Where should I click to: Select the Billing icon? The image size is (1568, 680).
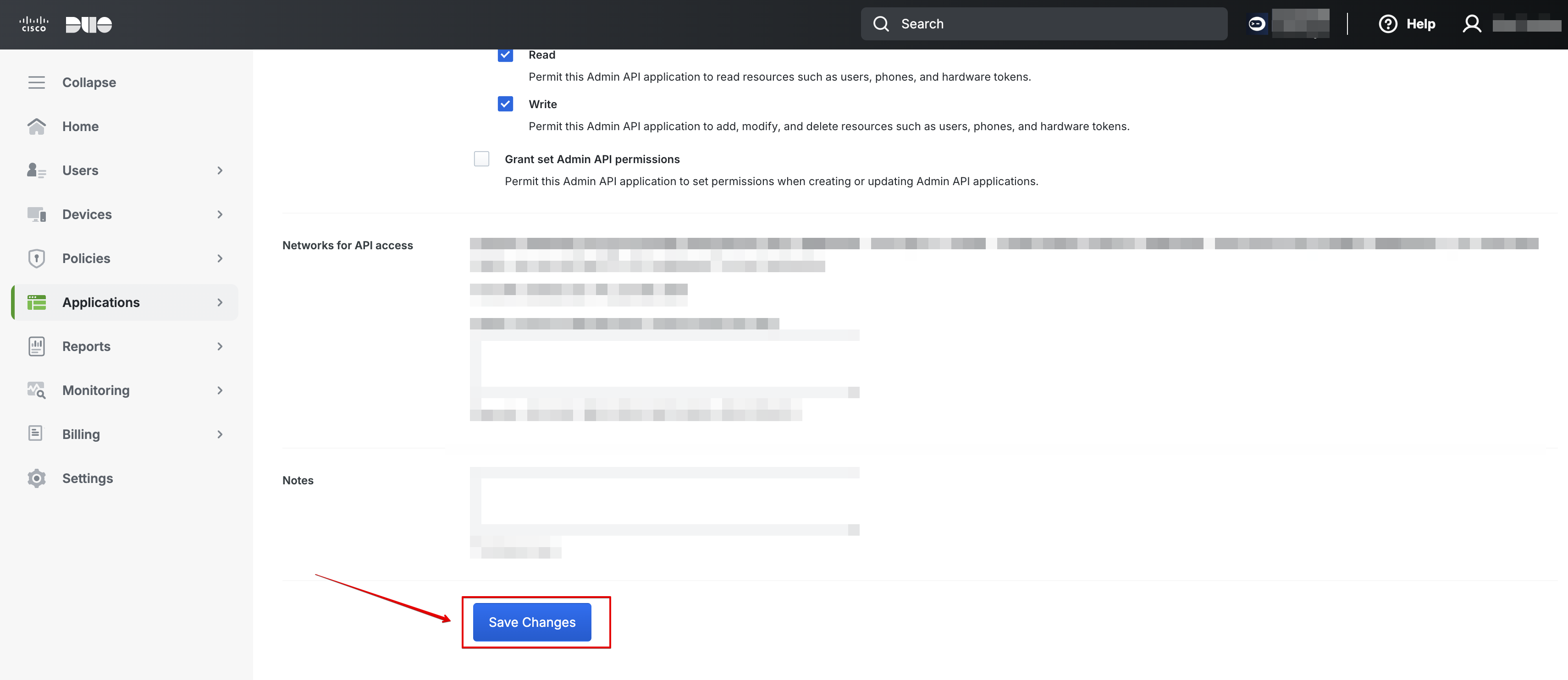point(37,433)
